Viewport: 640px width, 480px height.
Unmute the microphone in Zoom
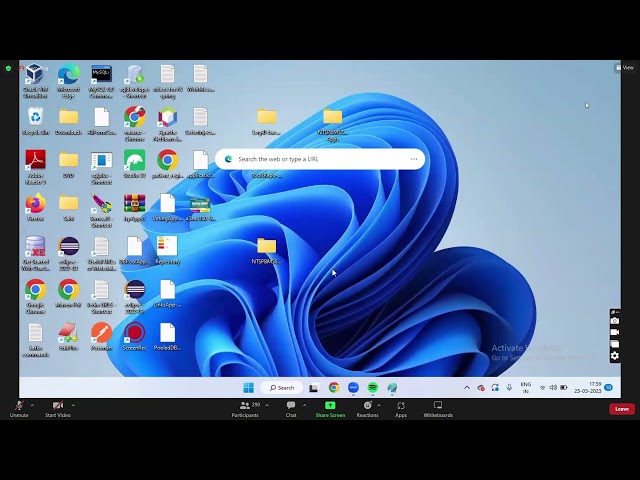click(x=18, y=407)
